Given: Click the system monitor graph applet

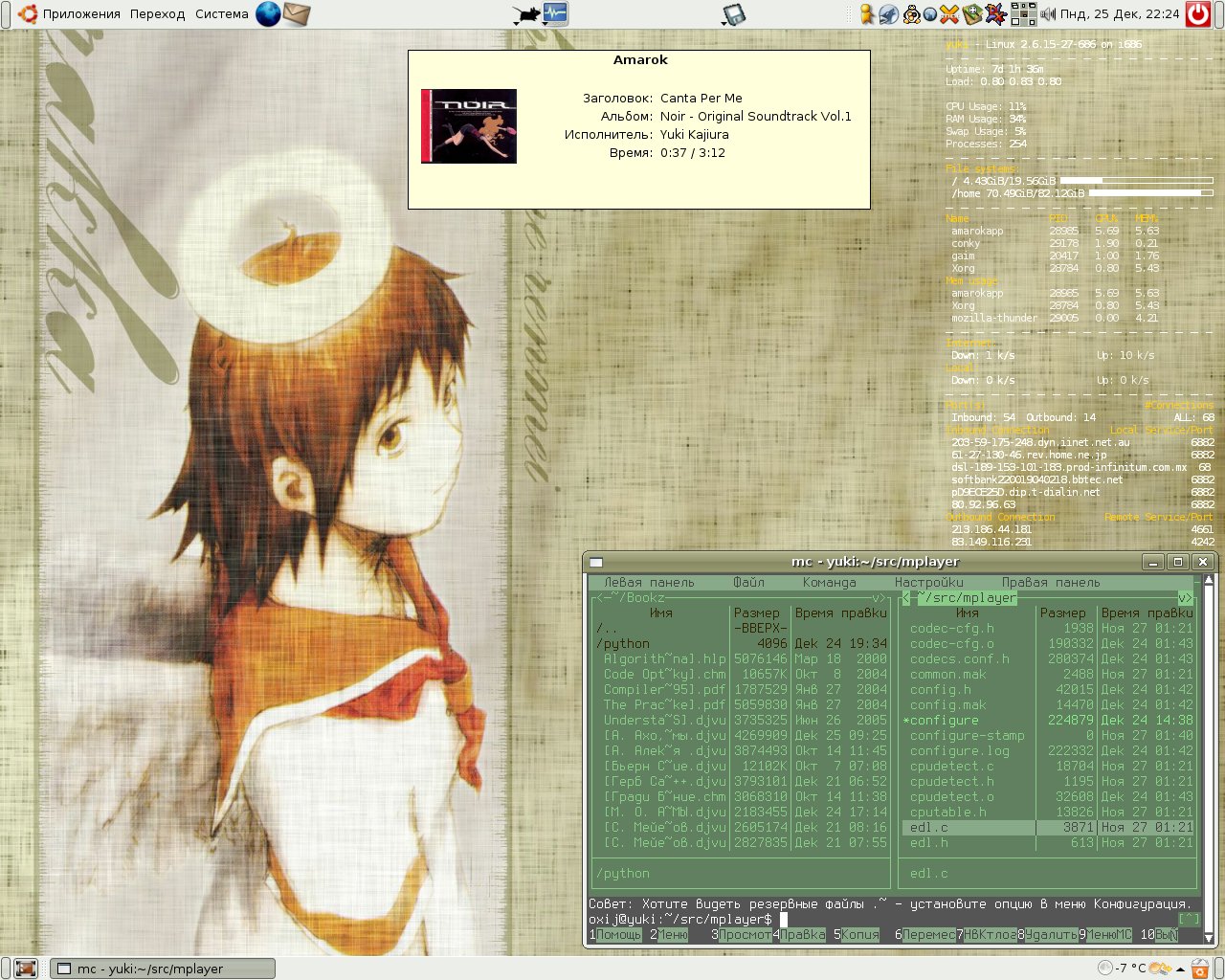Looking at the screenshot, I should [x=555, y=13].
